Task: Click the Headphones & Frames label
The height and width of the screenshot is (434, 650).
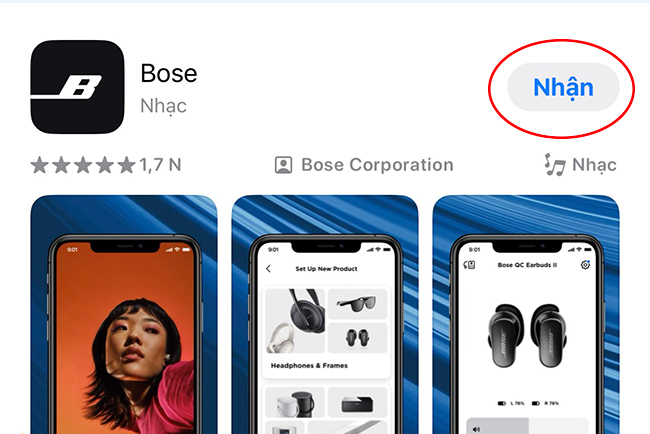Action: point(309,366)
